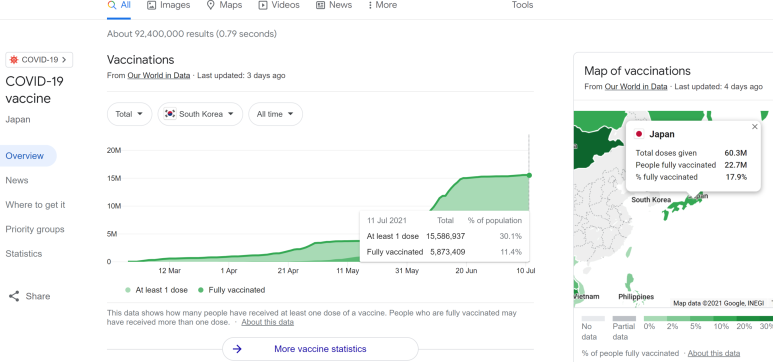Switch to the News search tab
The image size is (773, 362).
click(334, 5)
